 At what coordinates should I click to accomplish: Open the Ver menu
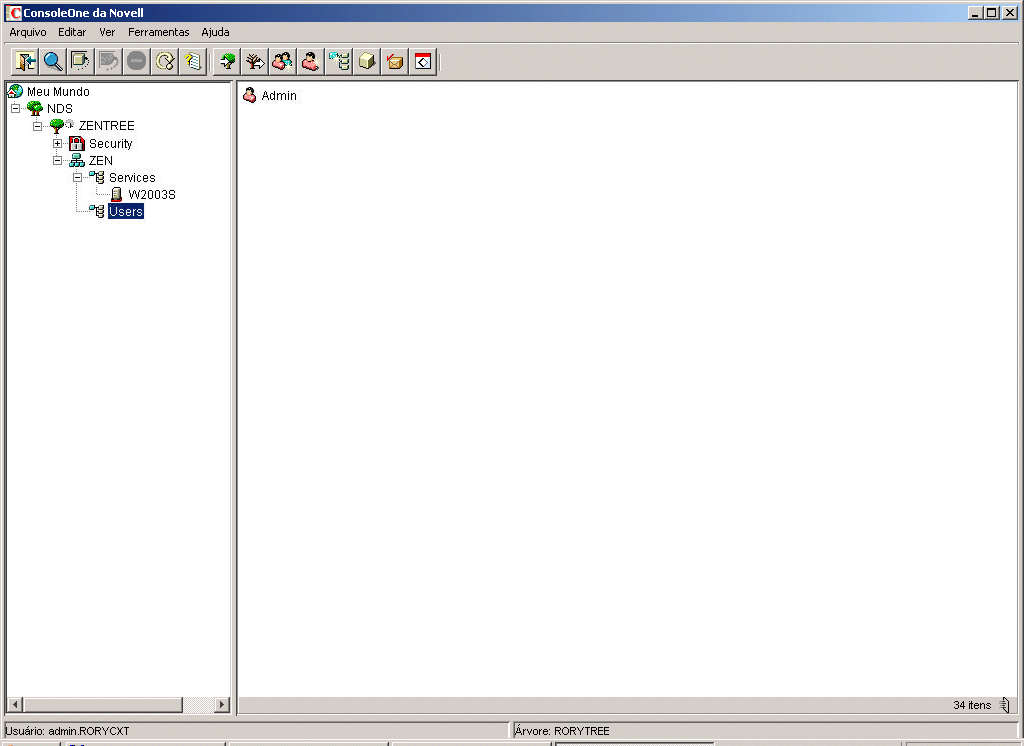[107, 32]
